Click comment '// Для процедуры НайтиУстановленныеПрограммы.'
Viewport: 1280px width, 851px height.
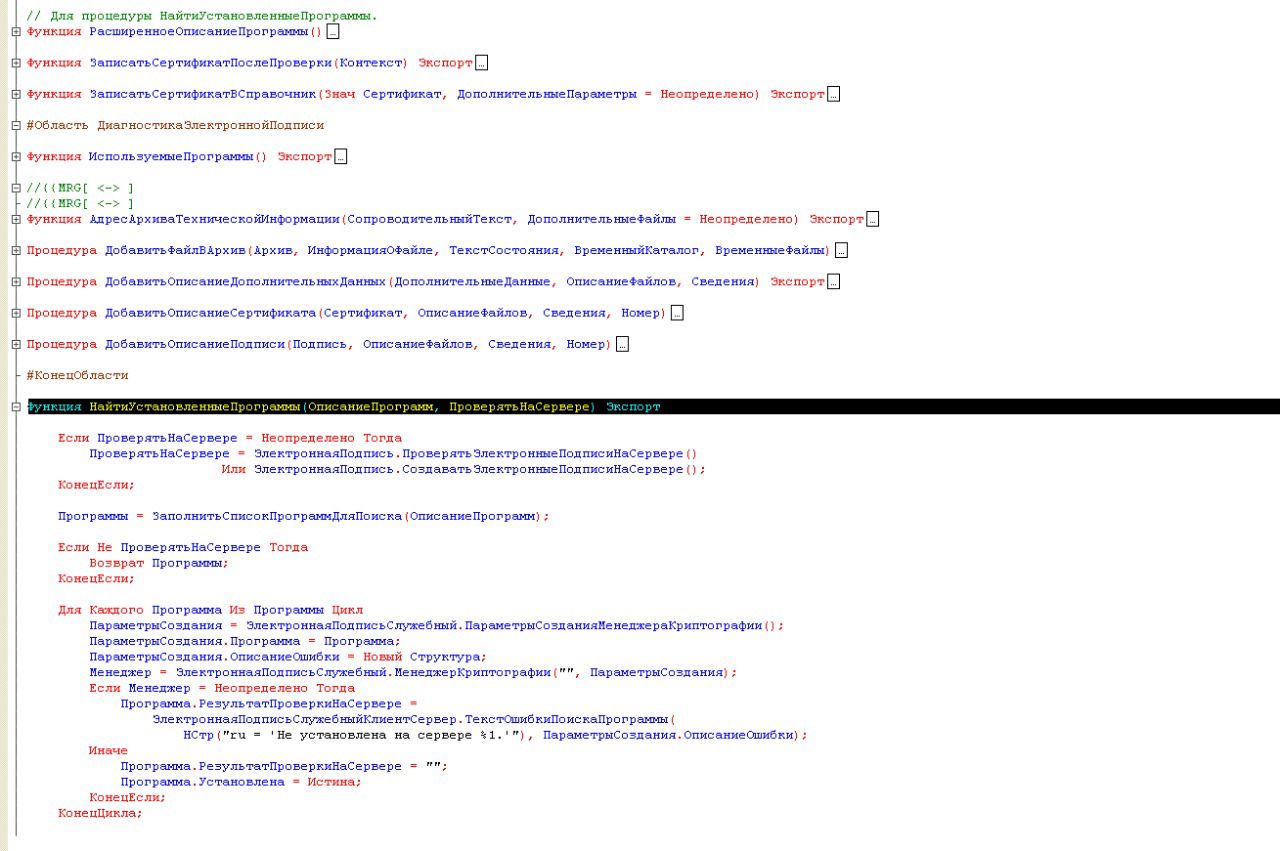[x=202, y=16]
